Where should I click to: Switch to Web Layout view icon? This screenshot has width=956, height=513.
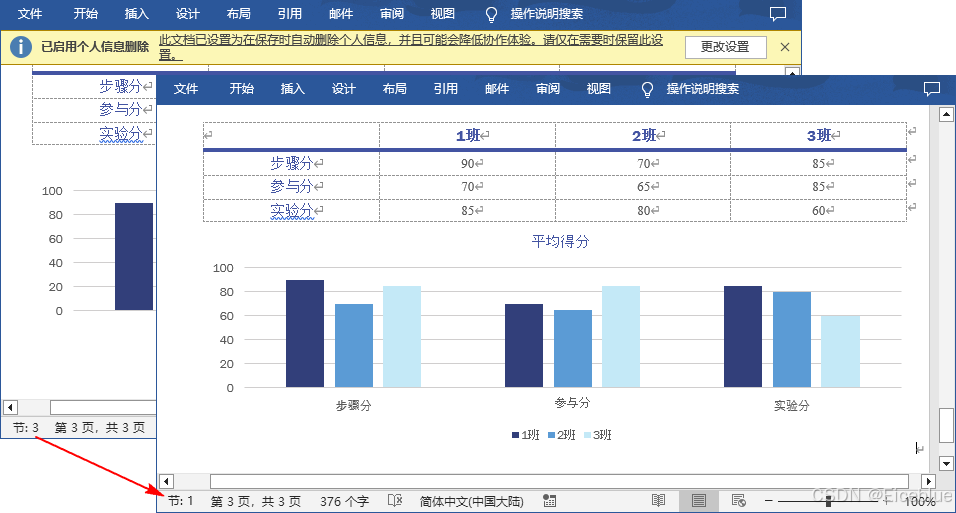(738, 501)
